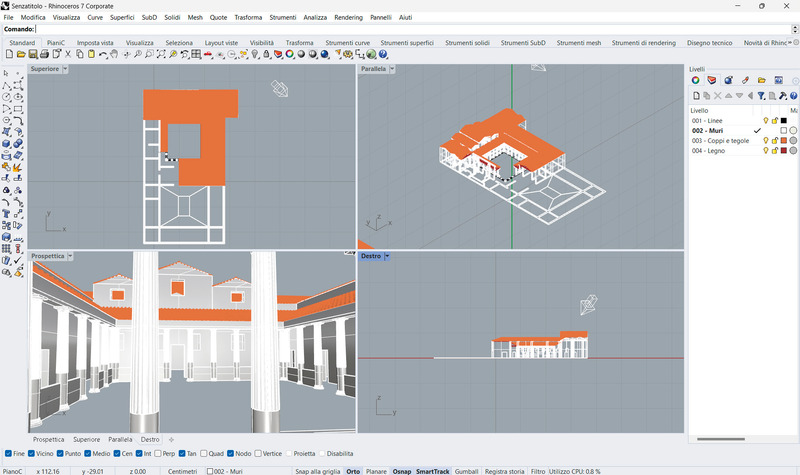Open the Parallela viewport dropdown arrow

tap(392, 69)
